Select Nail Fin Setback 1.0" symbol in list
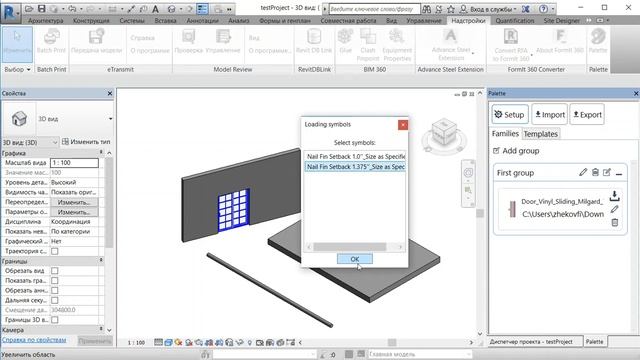 355,156
